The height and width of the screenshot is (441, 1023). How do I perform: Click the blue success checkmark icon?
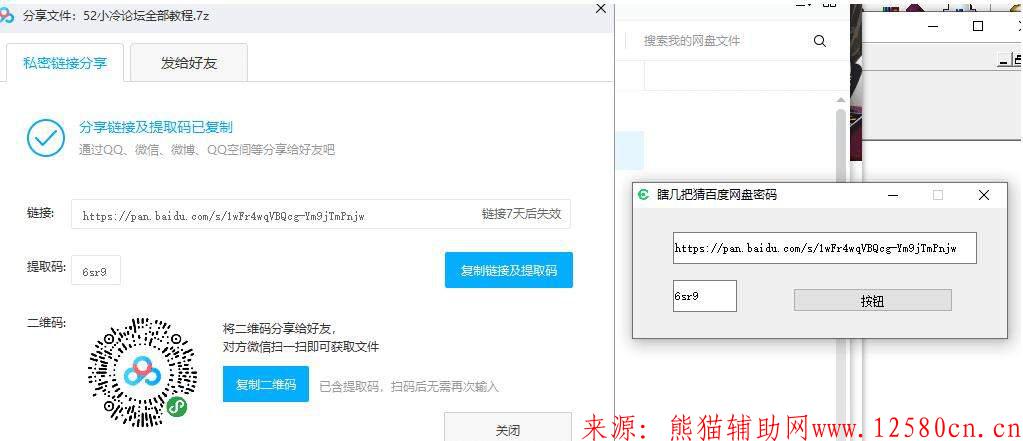click(x=46, y=138)
